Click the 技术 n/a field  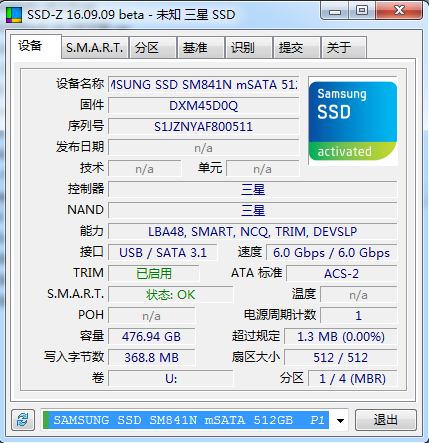pos(145,169)
